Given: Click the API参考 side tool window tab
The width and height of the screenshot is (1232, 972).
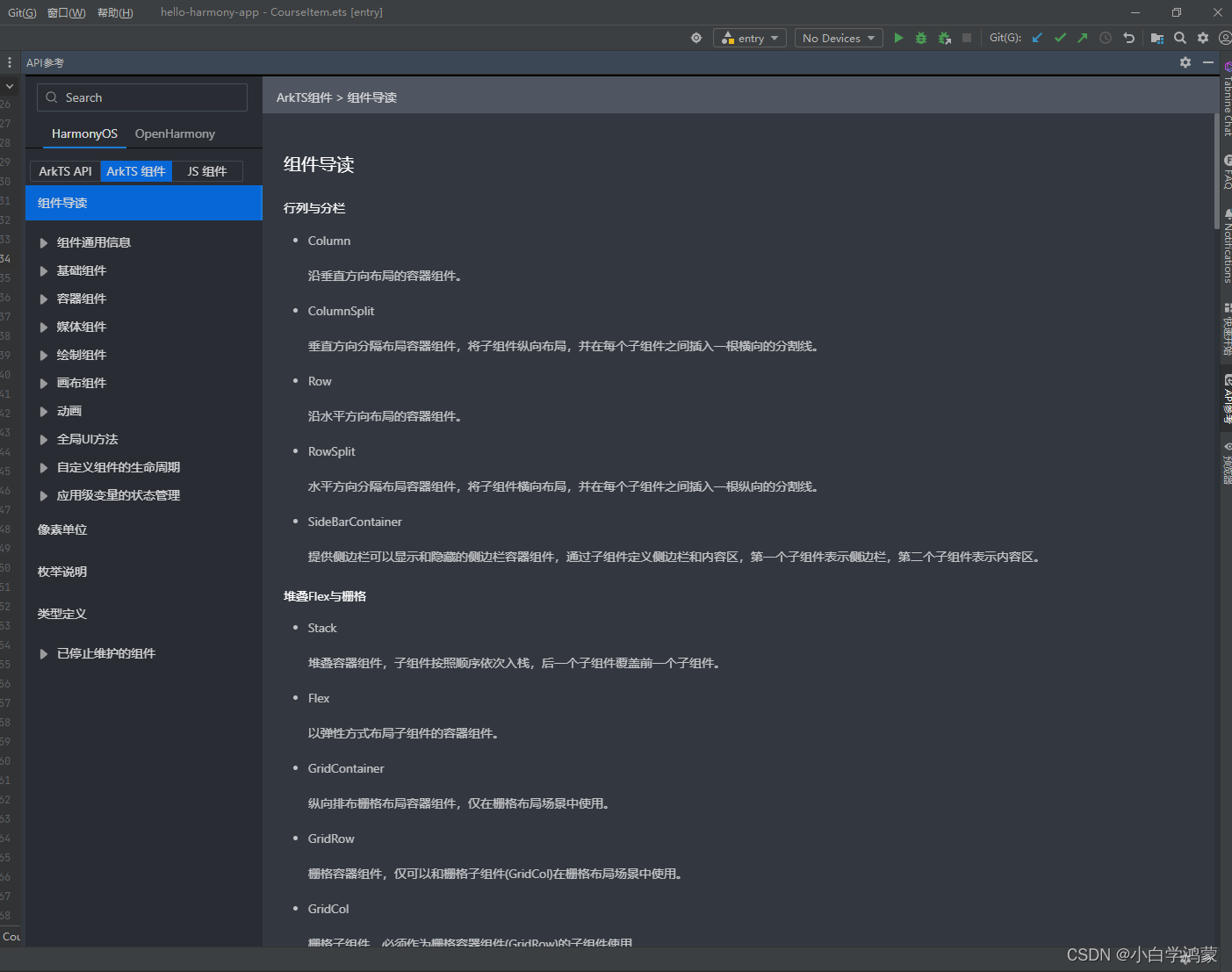Looking at the screenshot, I should [x=1227, y=400].
